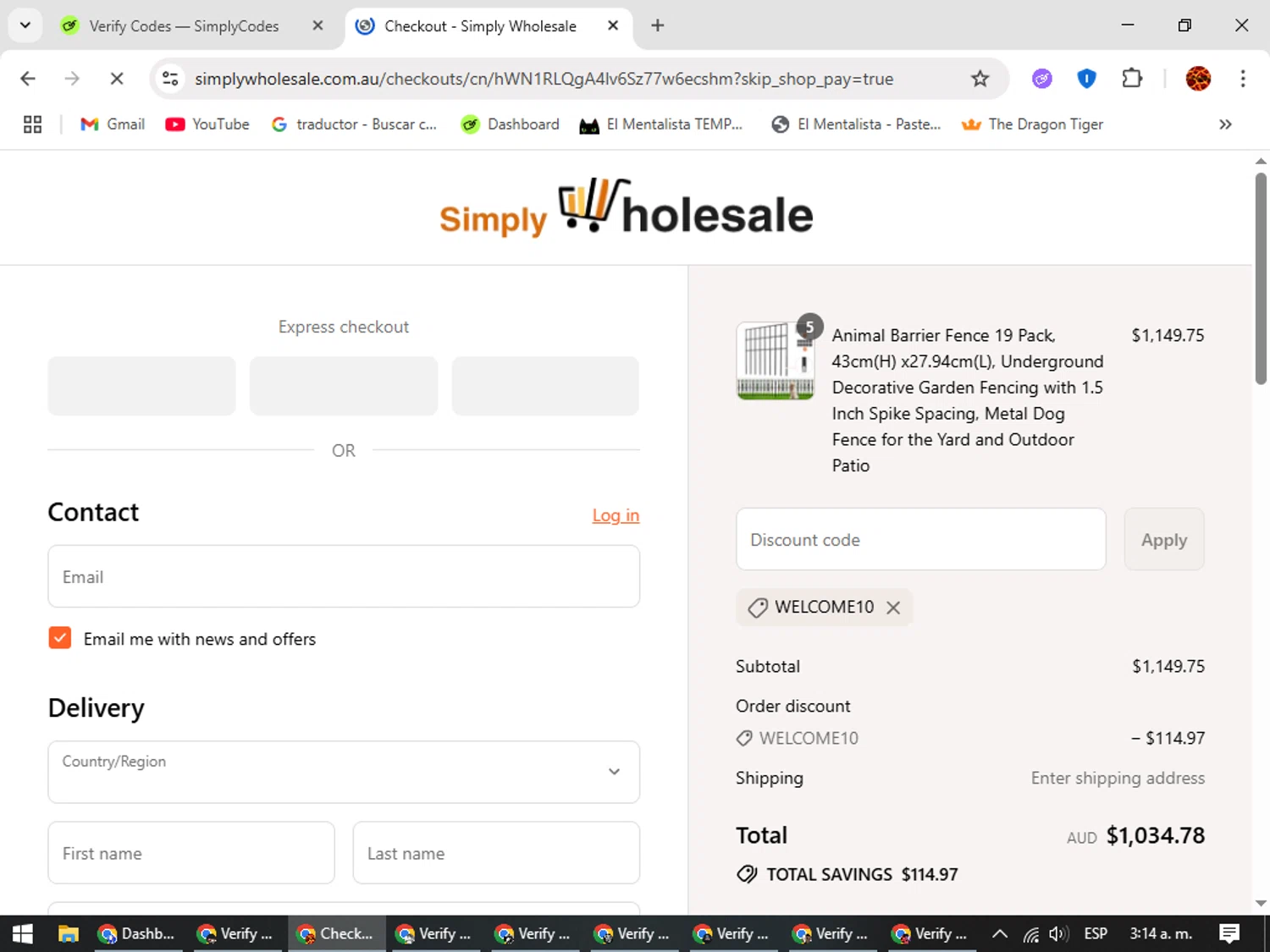Screen dimensions: 1270x952
Task: Close the Checkout tab
Action: tap(613, 26)
